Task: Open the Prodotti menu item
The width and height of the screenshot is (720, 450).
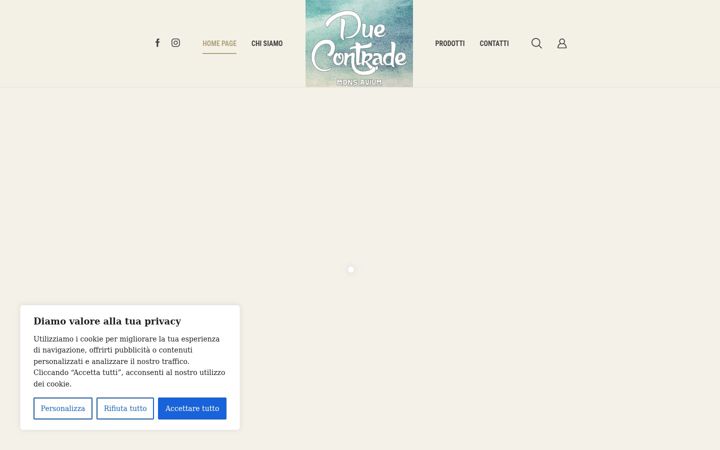Action: [450, 43]
